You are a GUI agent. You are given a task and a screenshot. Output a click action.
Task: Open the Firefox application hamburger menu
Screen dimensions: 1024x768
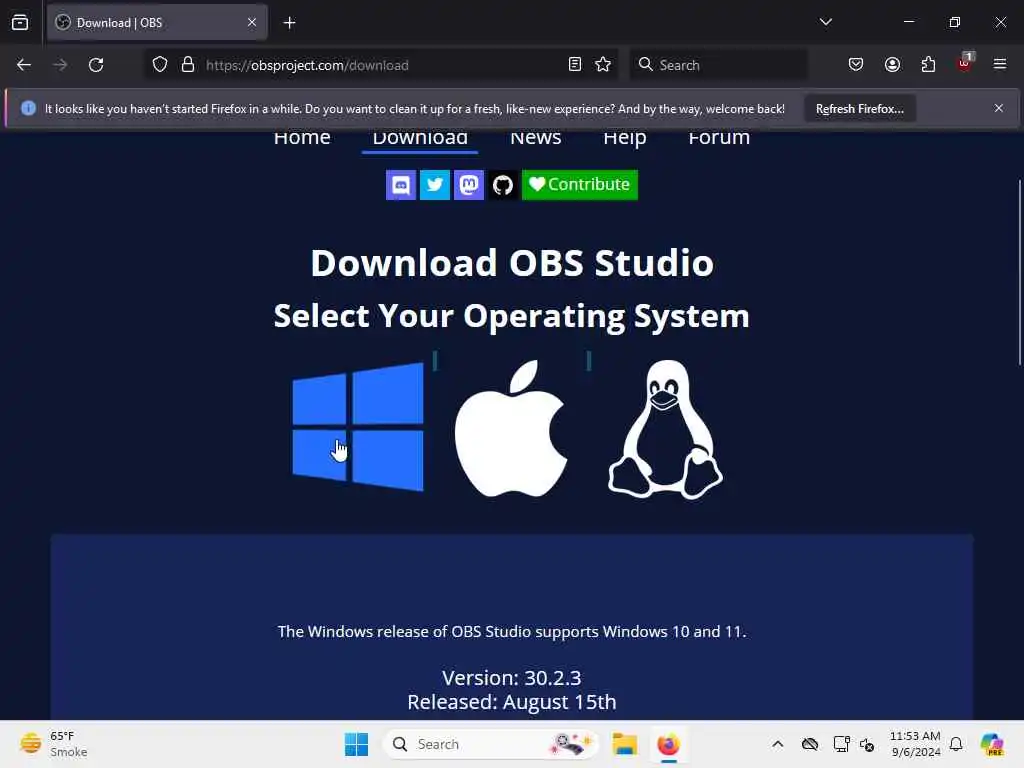click(x=1000, y=64)
